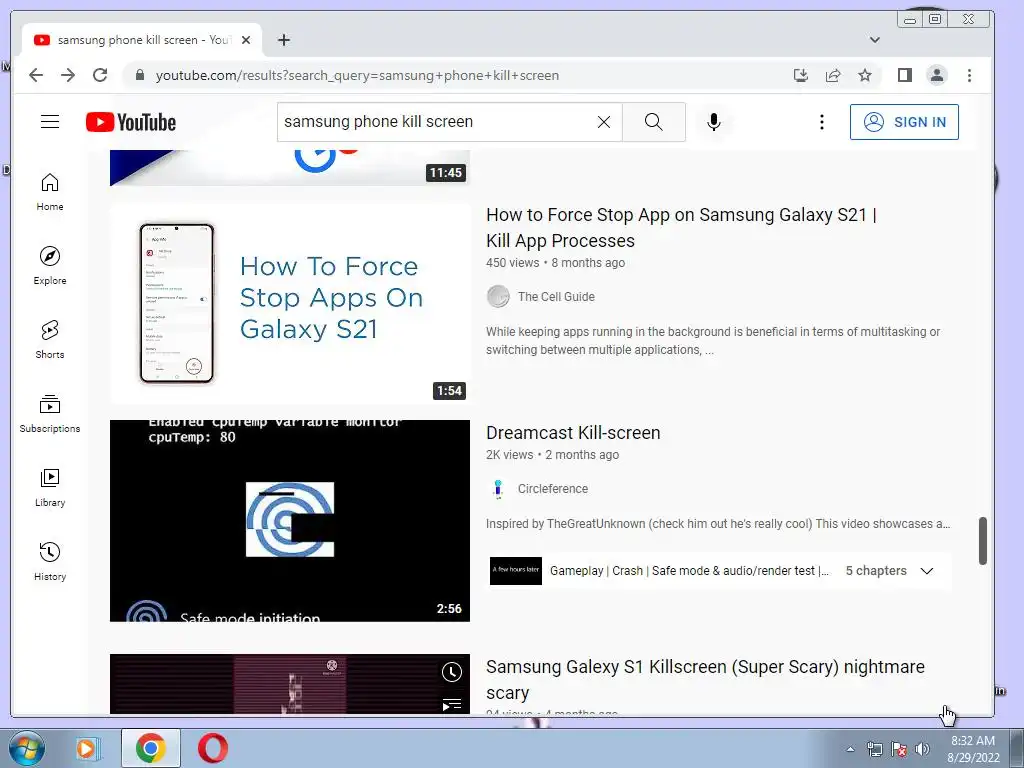Open YouTube settings three-dot menu
This screenshot has width=1024, height=768.
coord(822,122)
